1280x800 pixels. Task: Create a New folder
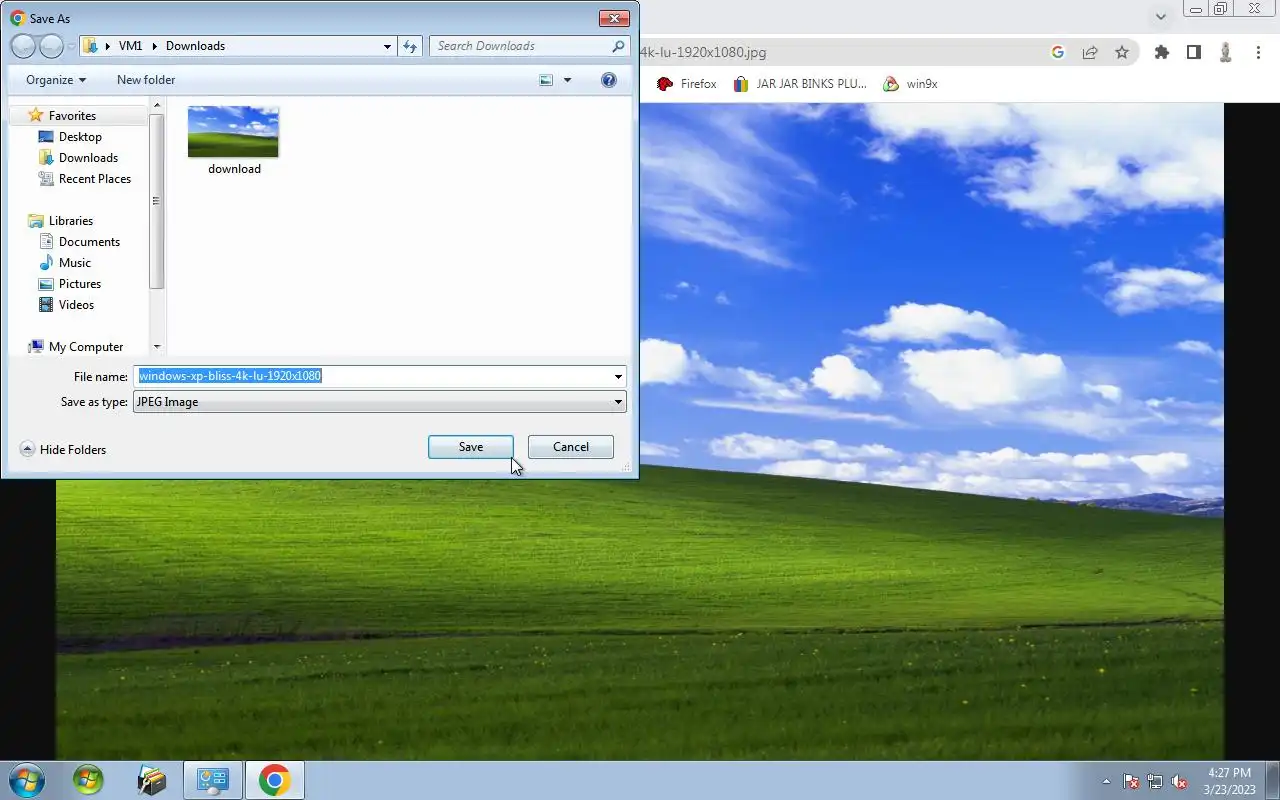(x=146, y=80)
